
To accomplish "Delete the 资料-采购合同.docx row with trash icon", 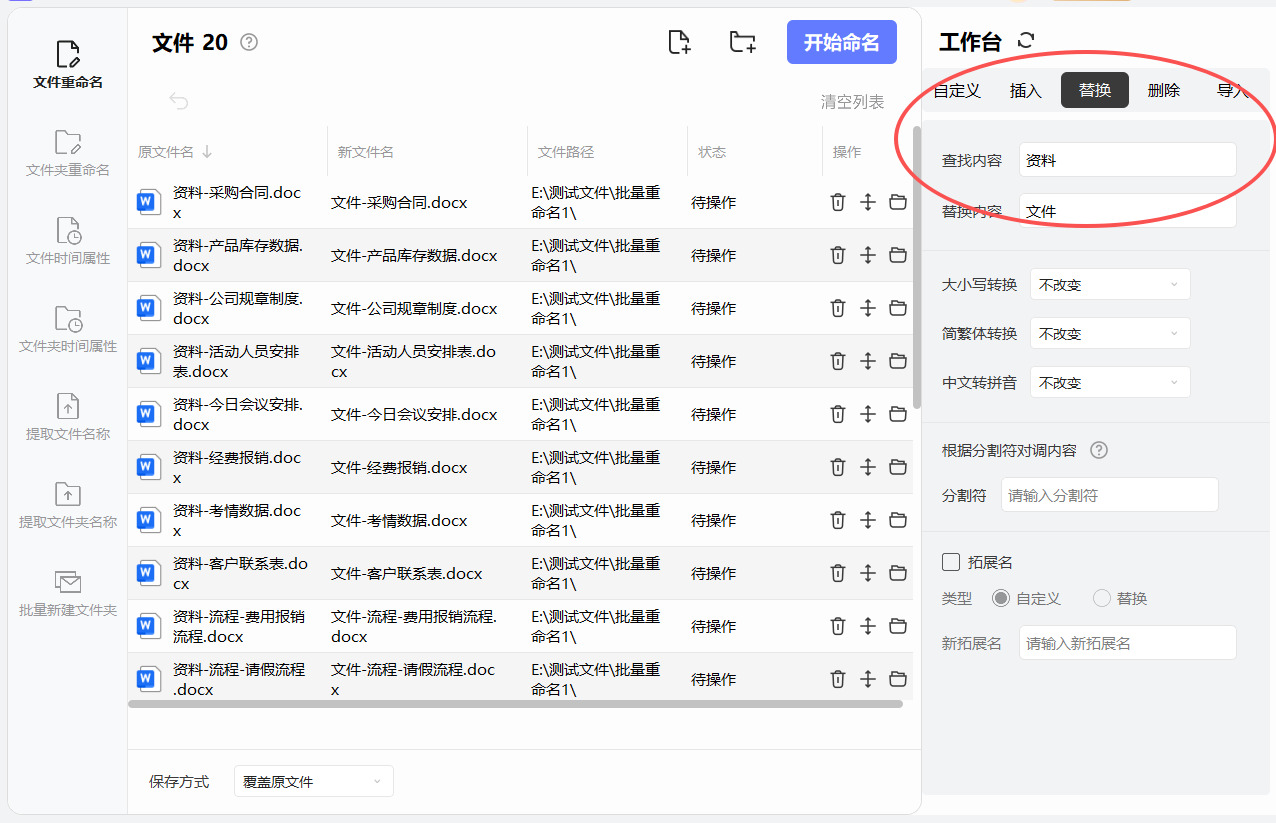I will [x=838, y=202].
